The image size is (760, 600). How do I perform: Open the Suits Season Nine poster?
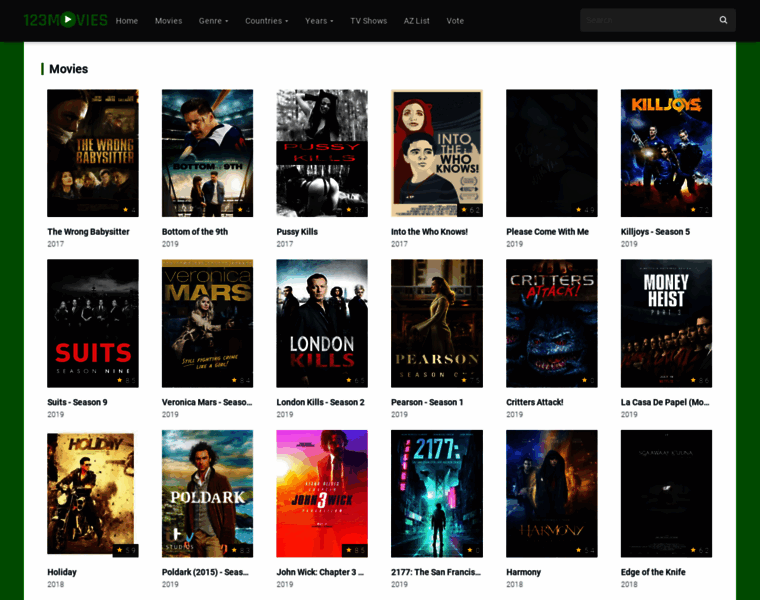click(x=93, y=323)
